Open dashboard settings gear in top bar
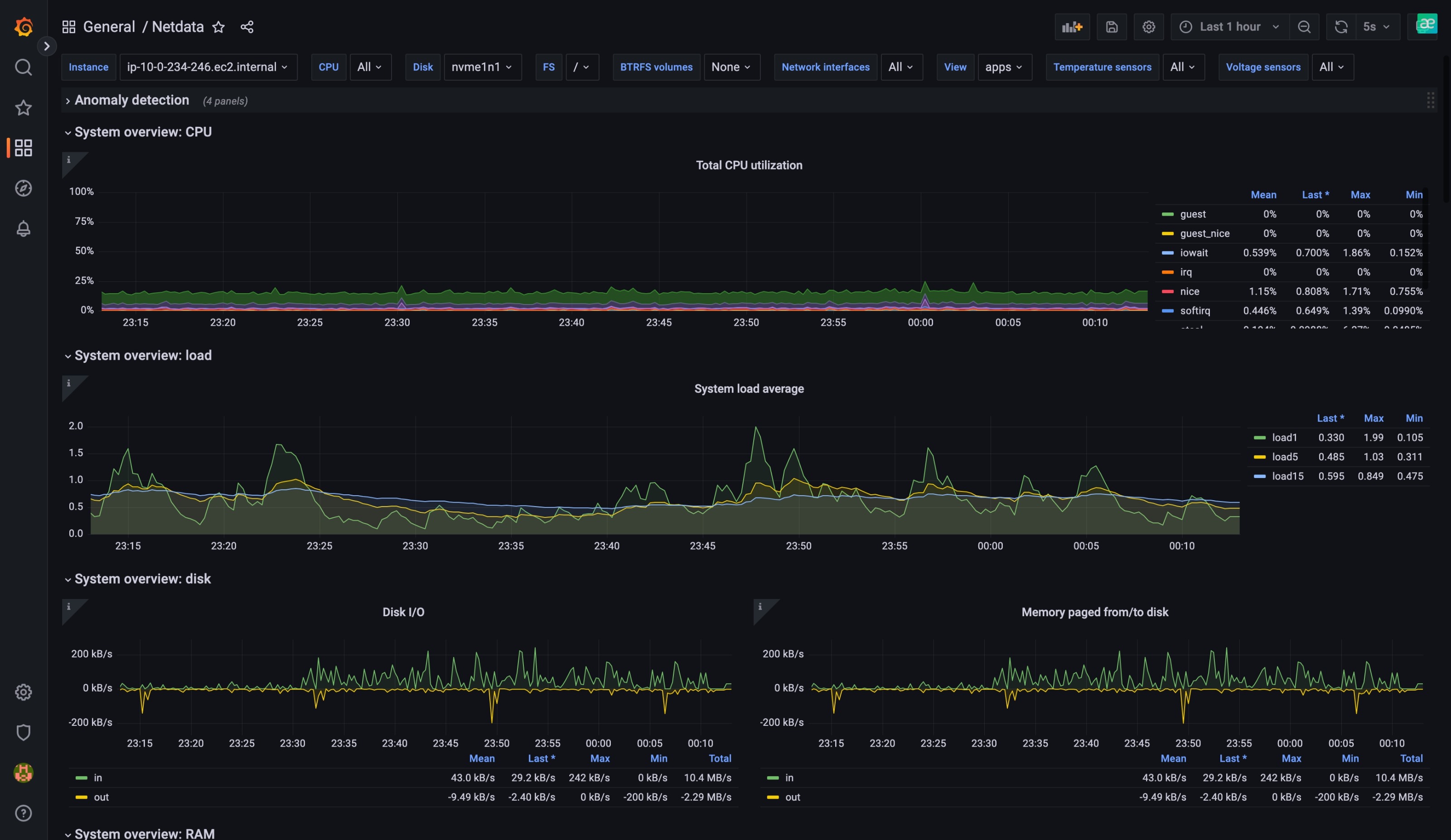This screenshot has height=840, width=1451. click(1148, 27)
